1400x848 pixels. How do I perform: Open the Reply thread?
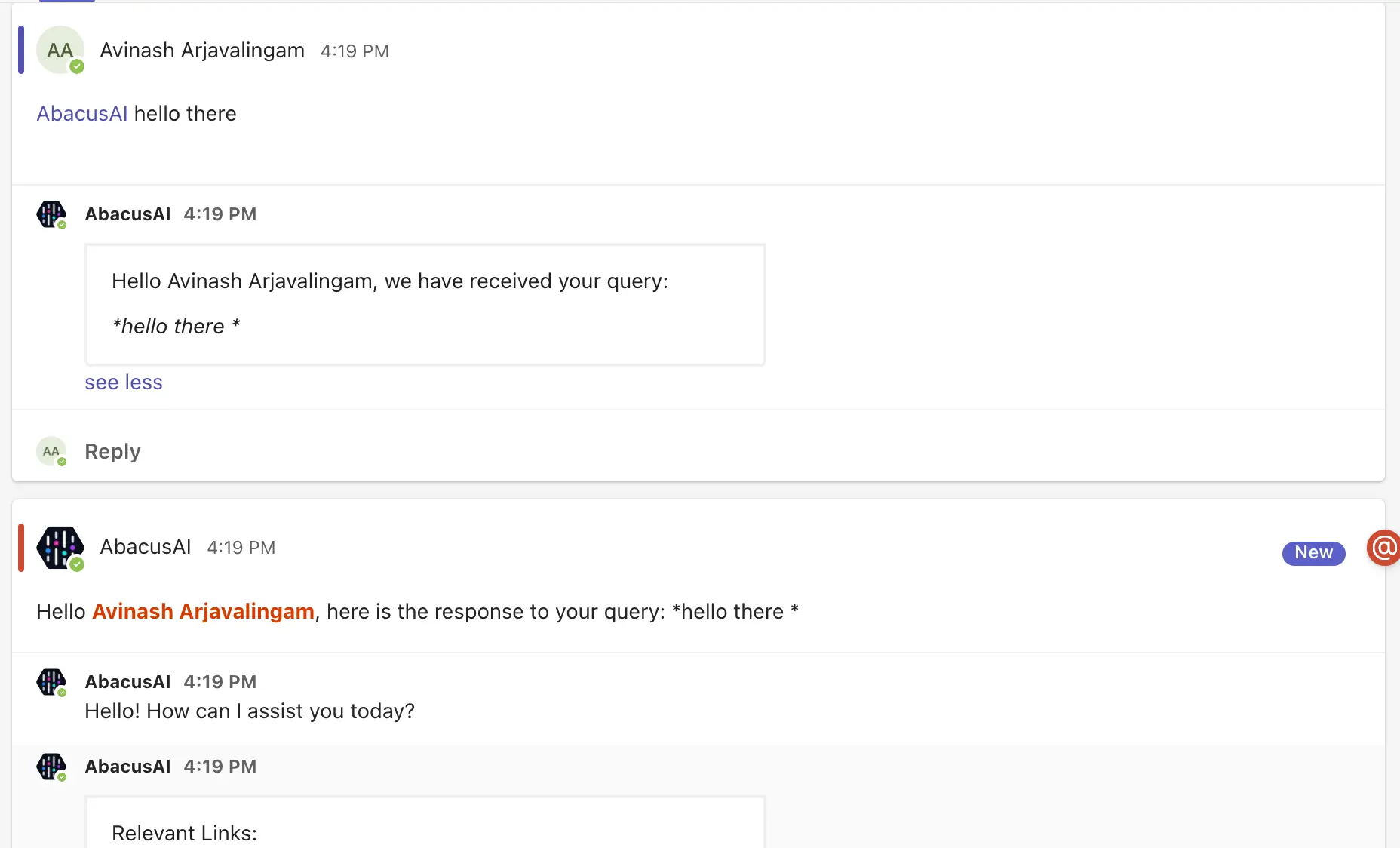112,450
